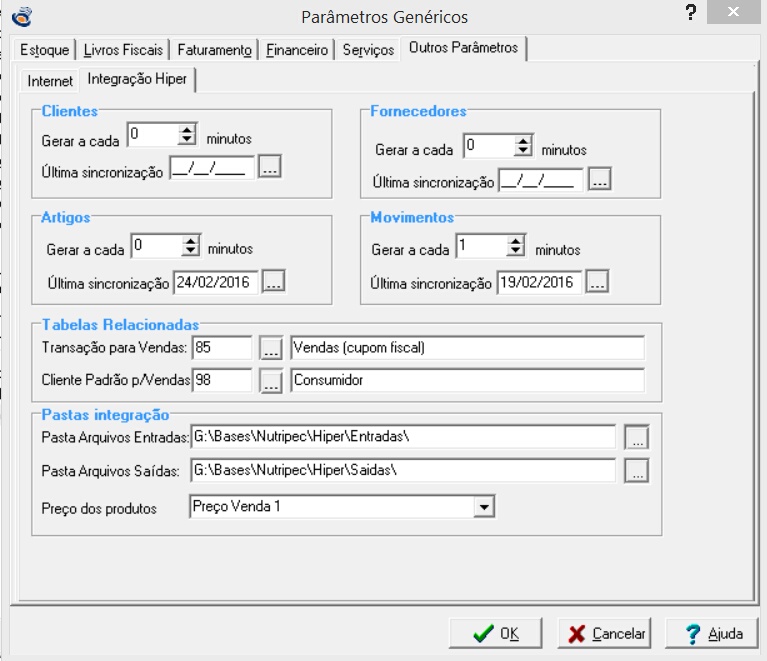Open date picker for Clientes sincronização
767x661 pixels.
point(270,167)
